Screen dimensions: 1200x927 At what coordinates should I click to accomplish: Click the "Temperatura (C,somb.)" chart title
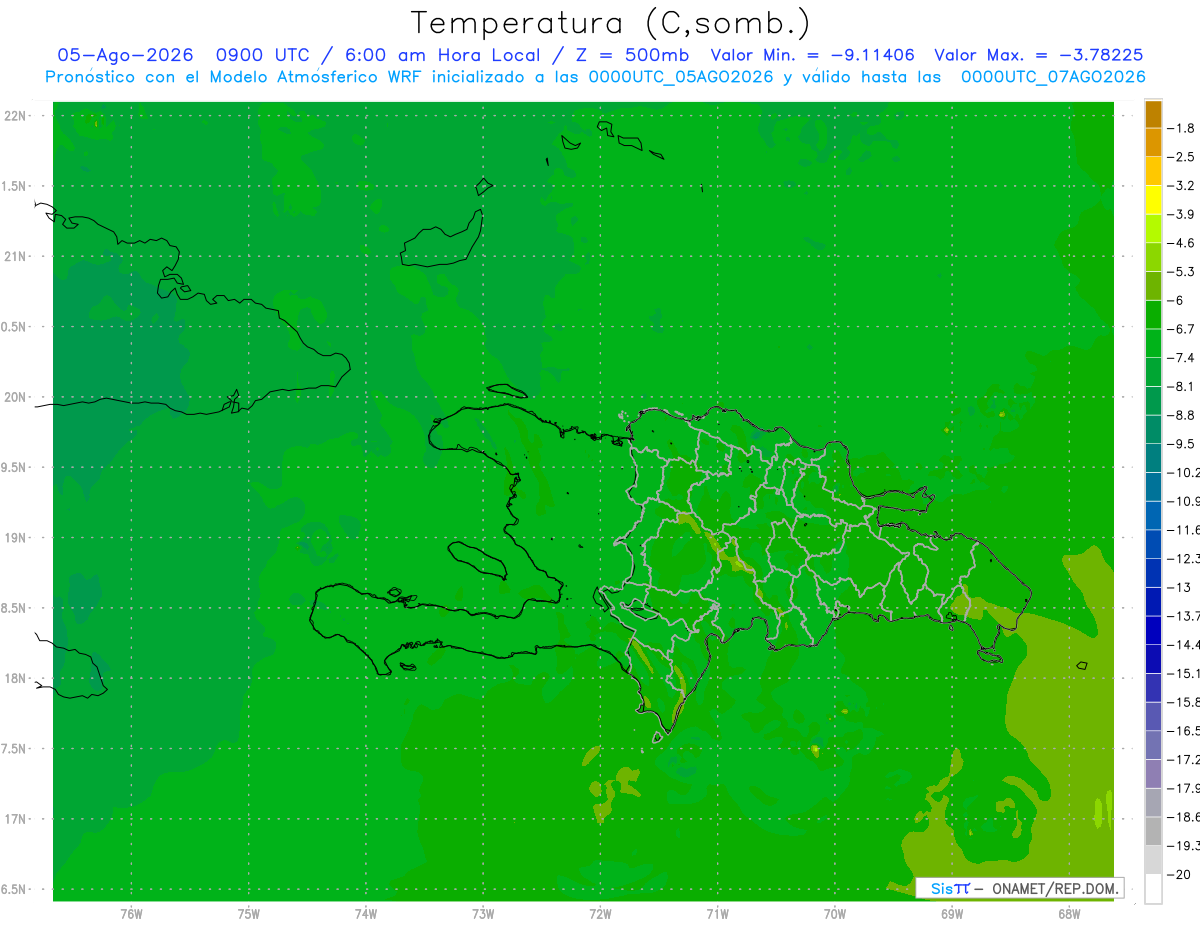[x=611, y=23]
